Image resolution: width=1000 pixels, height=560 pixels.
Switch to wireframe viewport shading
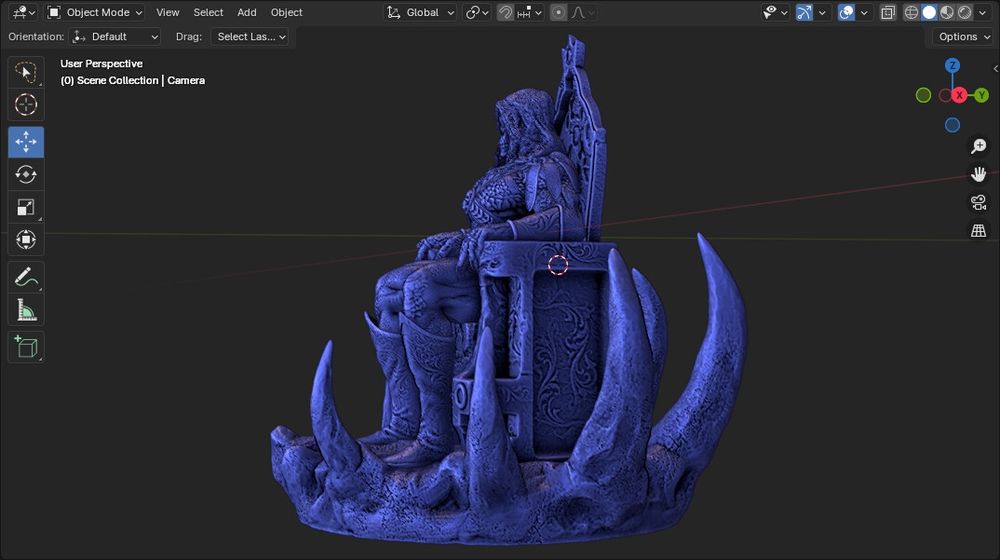(911, 13)
